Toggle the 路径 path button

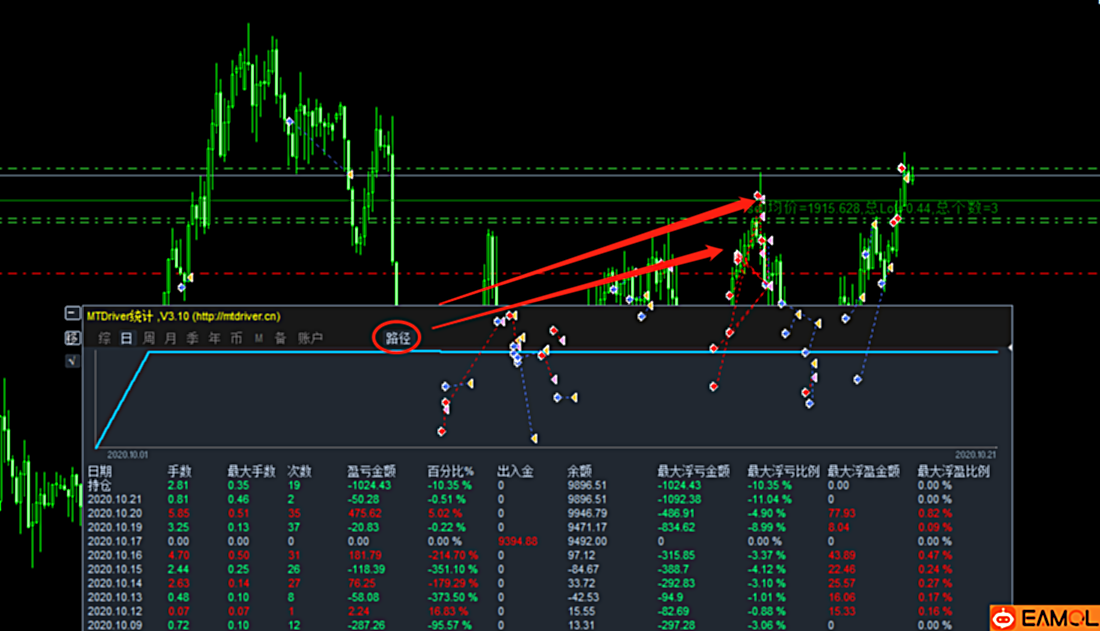(398, 338)
